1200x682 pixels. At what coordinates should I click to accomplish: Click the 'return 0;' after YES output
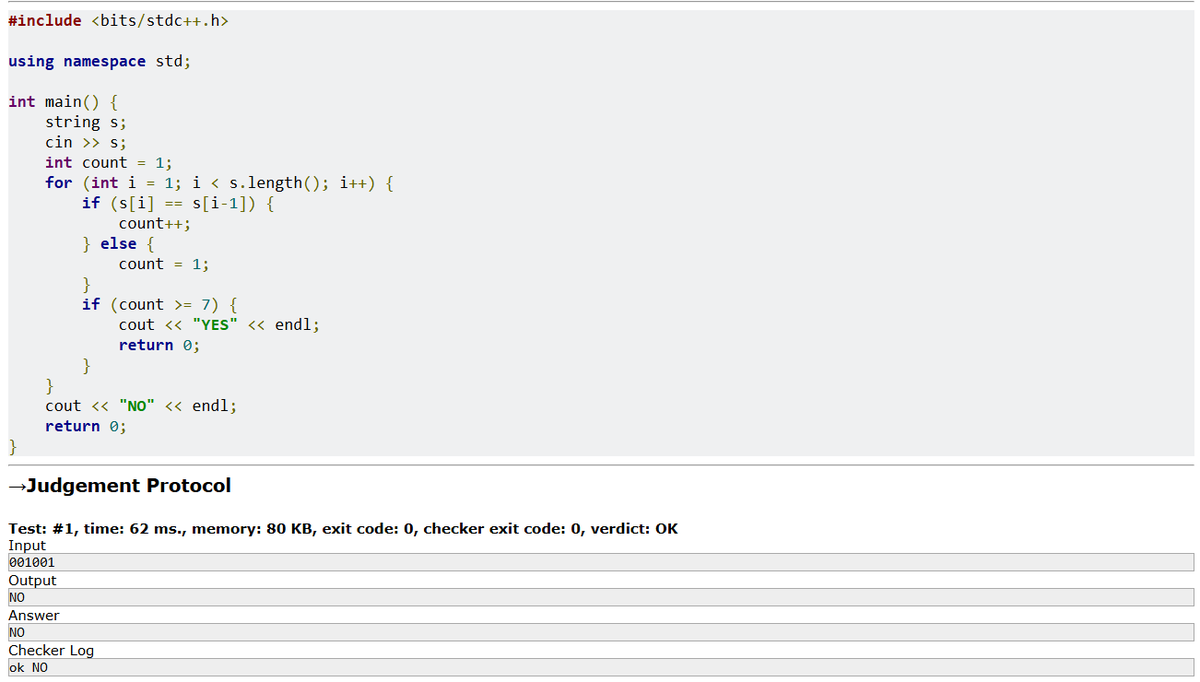point(159,345)
